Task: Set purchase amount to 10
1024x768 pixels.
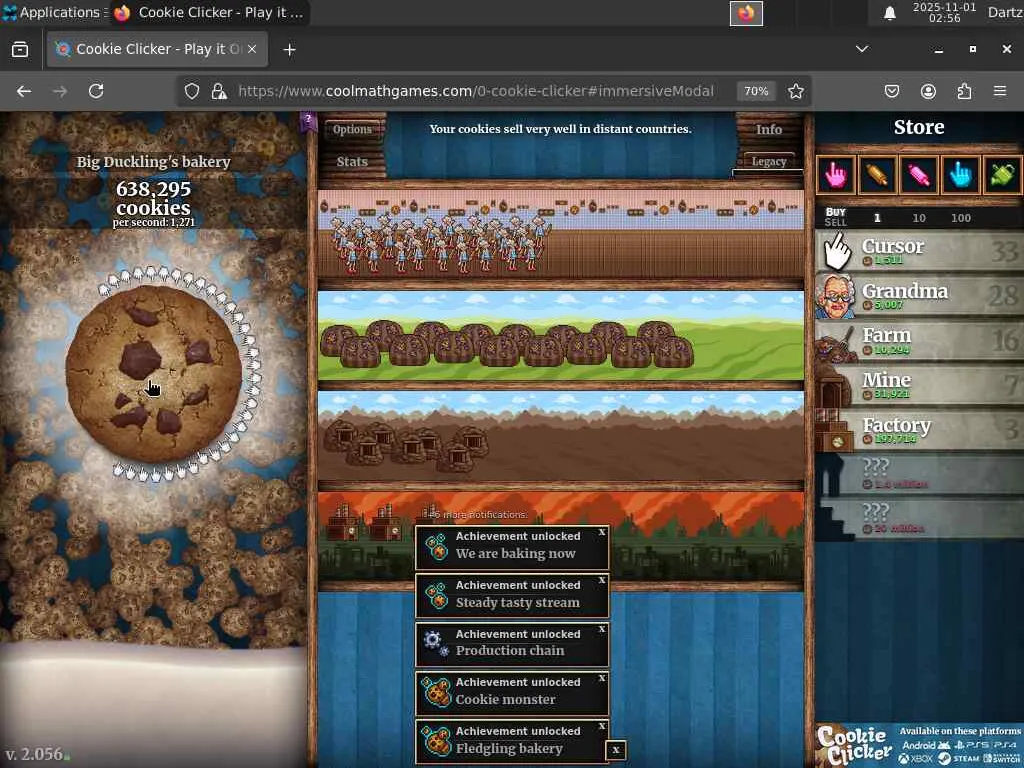Action: coord(919,217)
